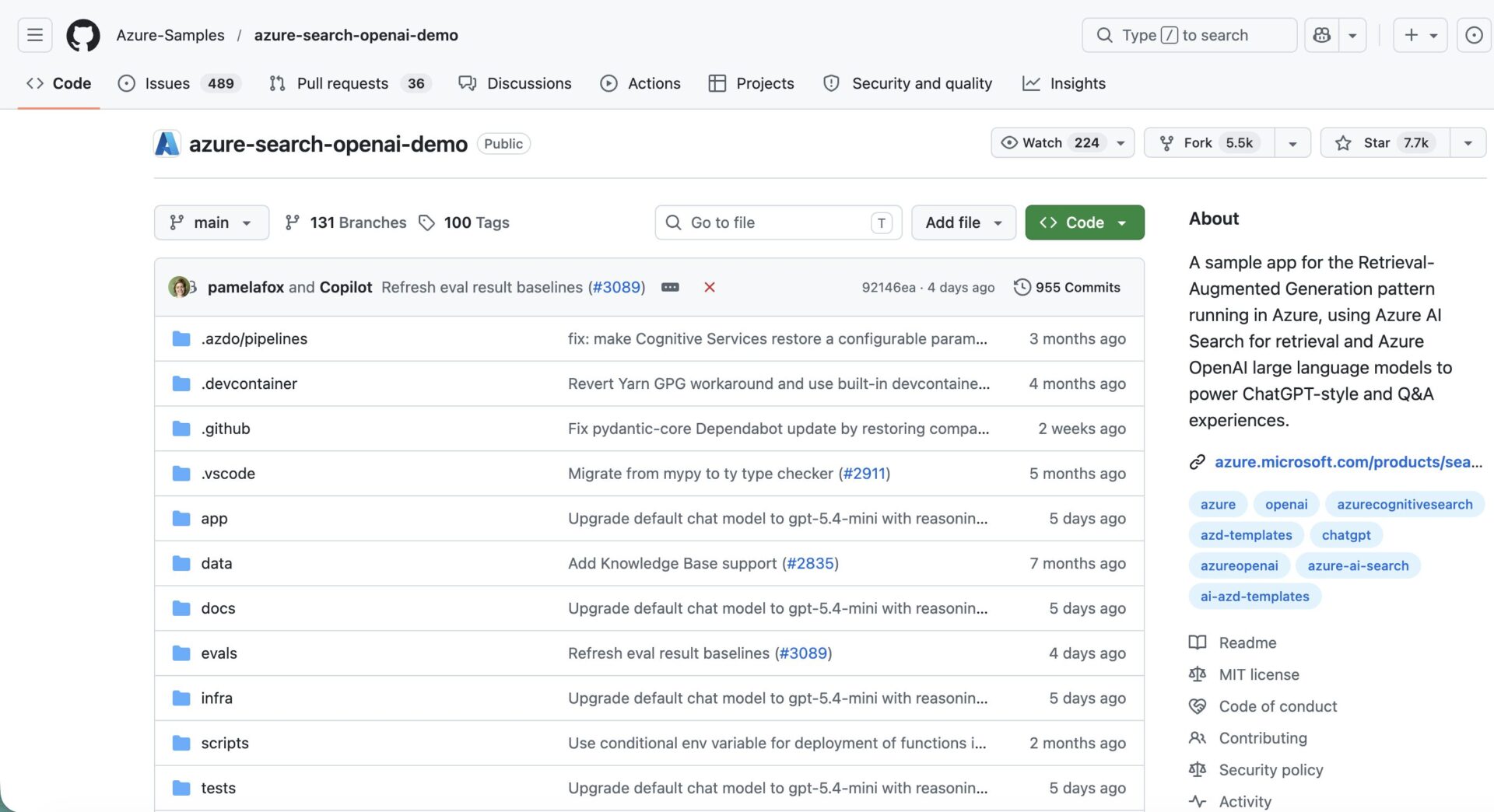Image resolution: width=1494 pixels, height=812 pixels.
Task: Click the Azure-Samples organization link
Action: pyautogui.click(x=170, y=35)
